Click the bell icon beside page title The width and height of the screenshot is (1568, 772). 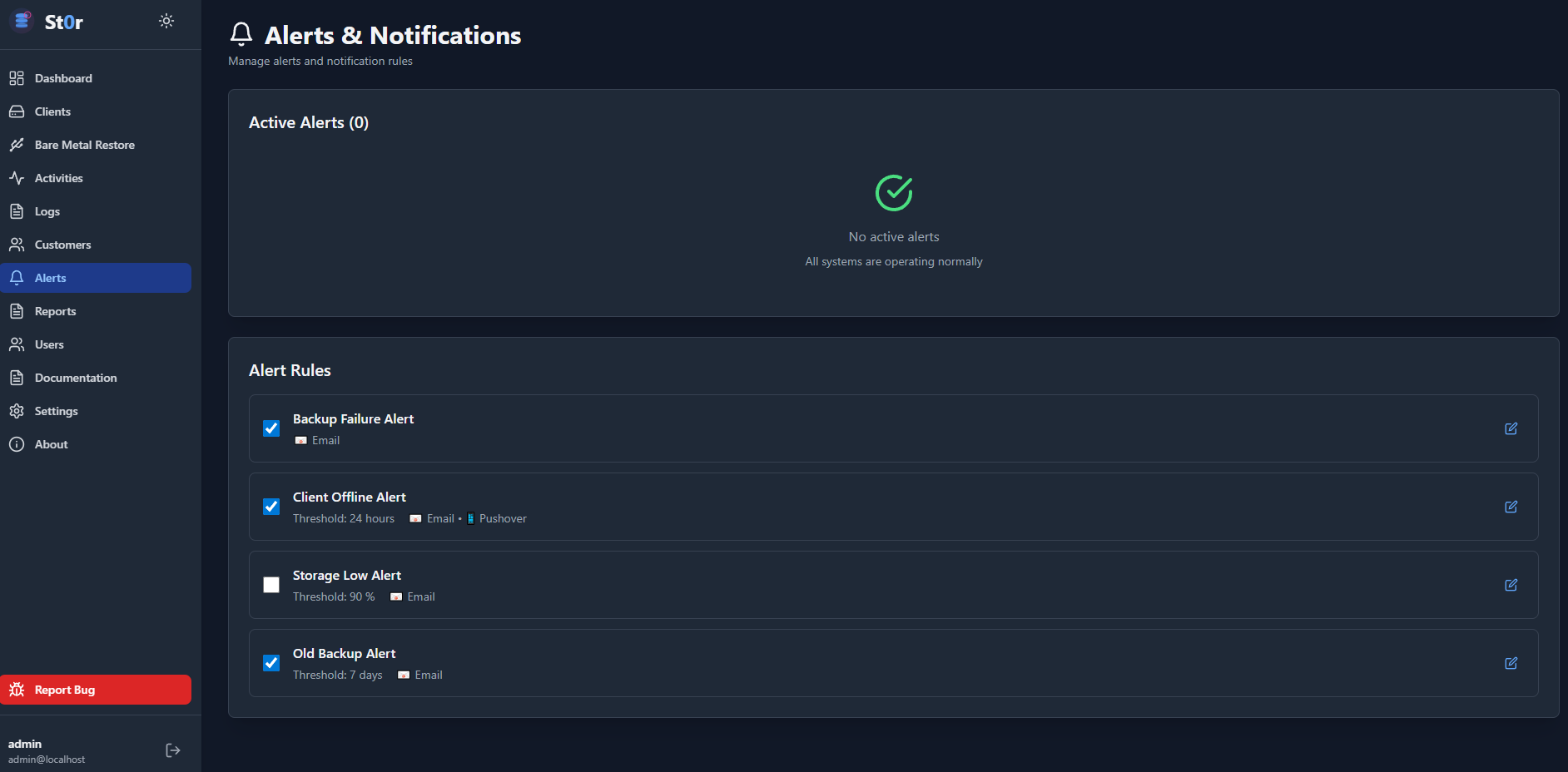click(241, 34)
